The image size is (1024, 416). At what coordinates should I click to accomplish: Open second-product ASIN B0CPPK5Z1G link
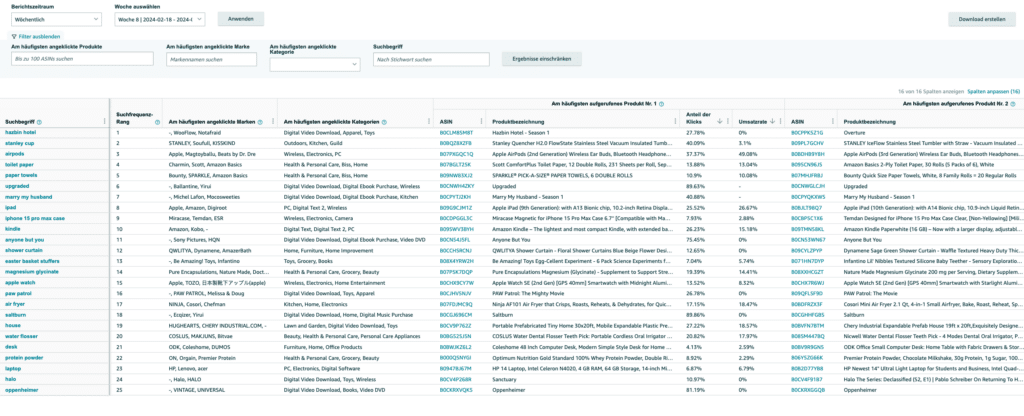coord(807,133)
